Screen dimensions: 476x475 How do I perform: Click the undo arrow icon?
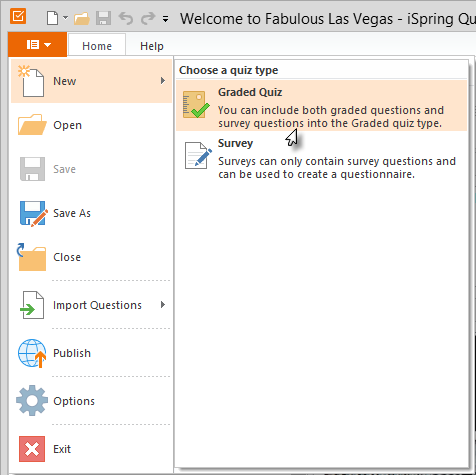click(126, 18)
